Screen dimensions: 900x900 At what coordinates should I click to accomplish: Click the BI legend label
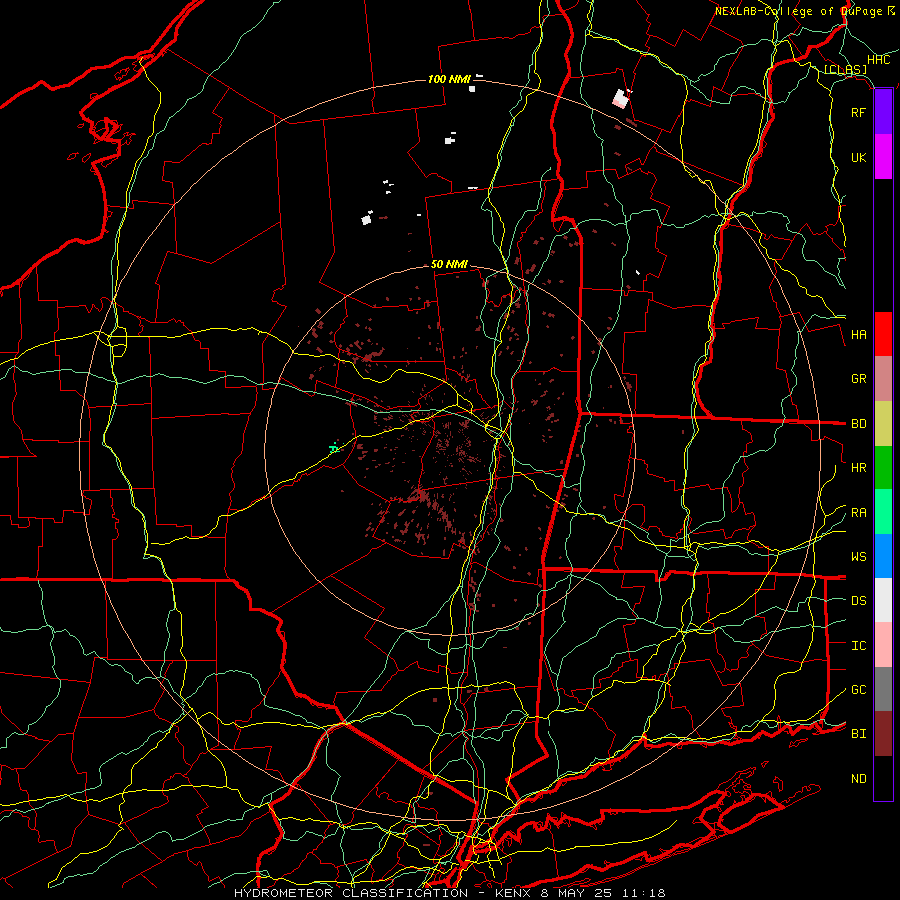[x=859, y=734]
